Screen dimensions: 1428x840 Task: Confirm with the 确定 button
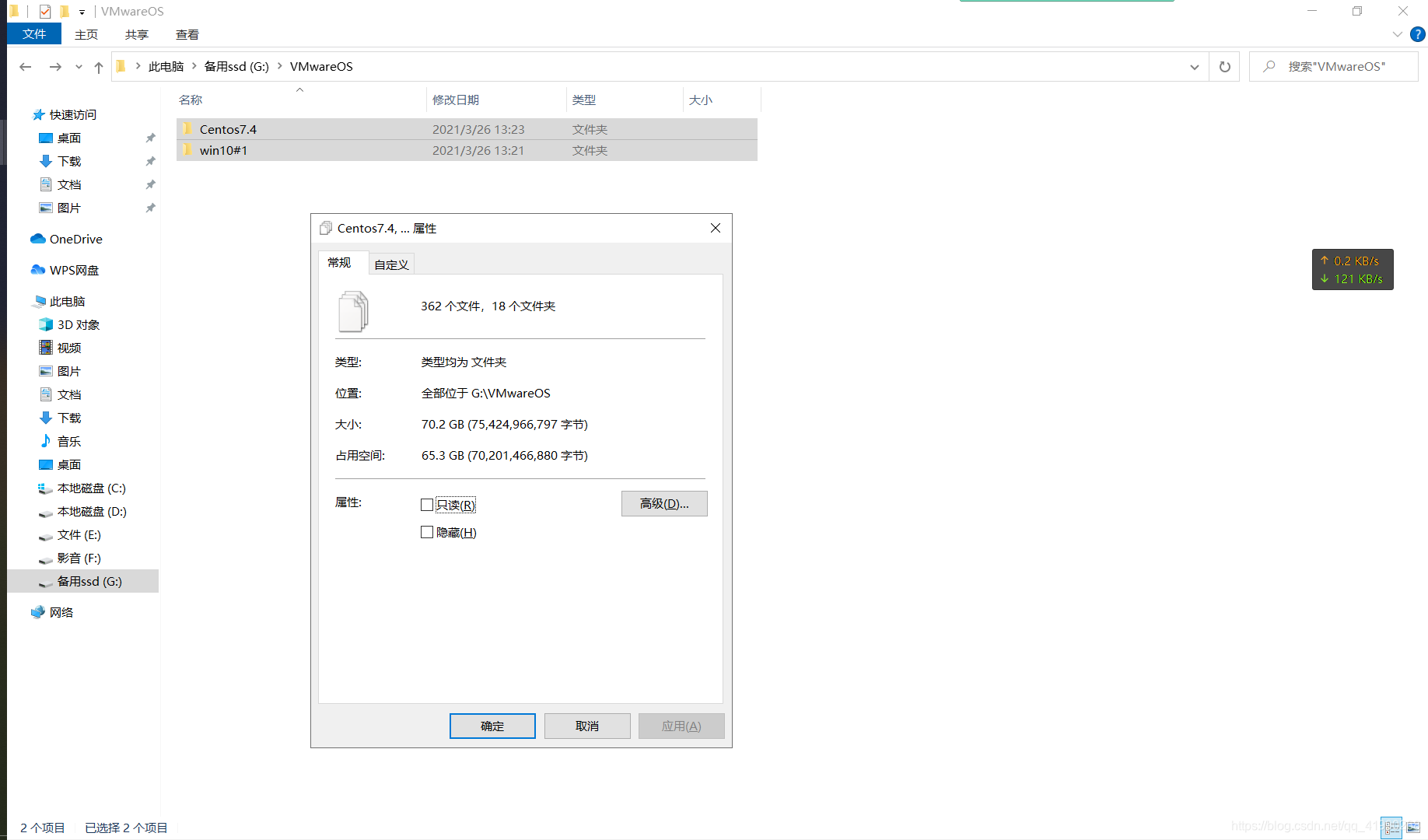(492, 726)
